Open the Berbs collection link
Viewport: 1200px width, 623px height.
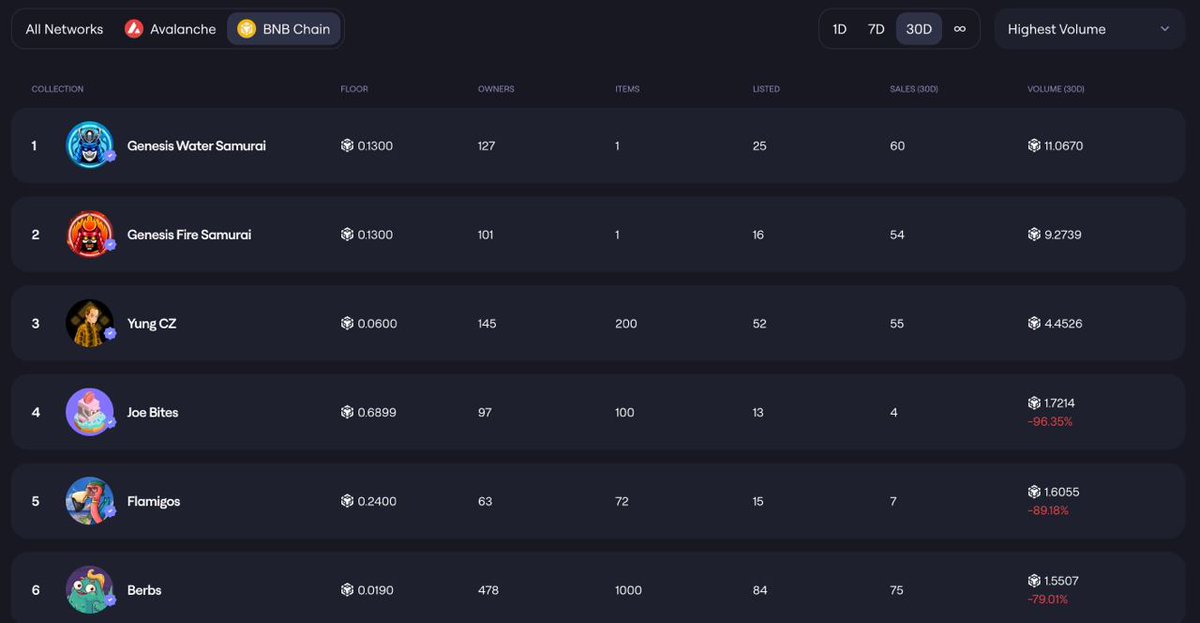point(144,590)
